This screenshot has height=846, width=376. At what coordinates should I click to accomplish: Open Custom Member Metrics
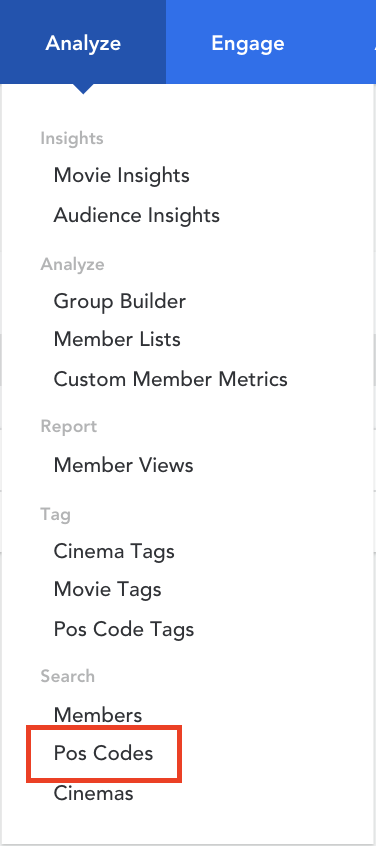(170, 379)
